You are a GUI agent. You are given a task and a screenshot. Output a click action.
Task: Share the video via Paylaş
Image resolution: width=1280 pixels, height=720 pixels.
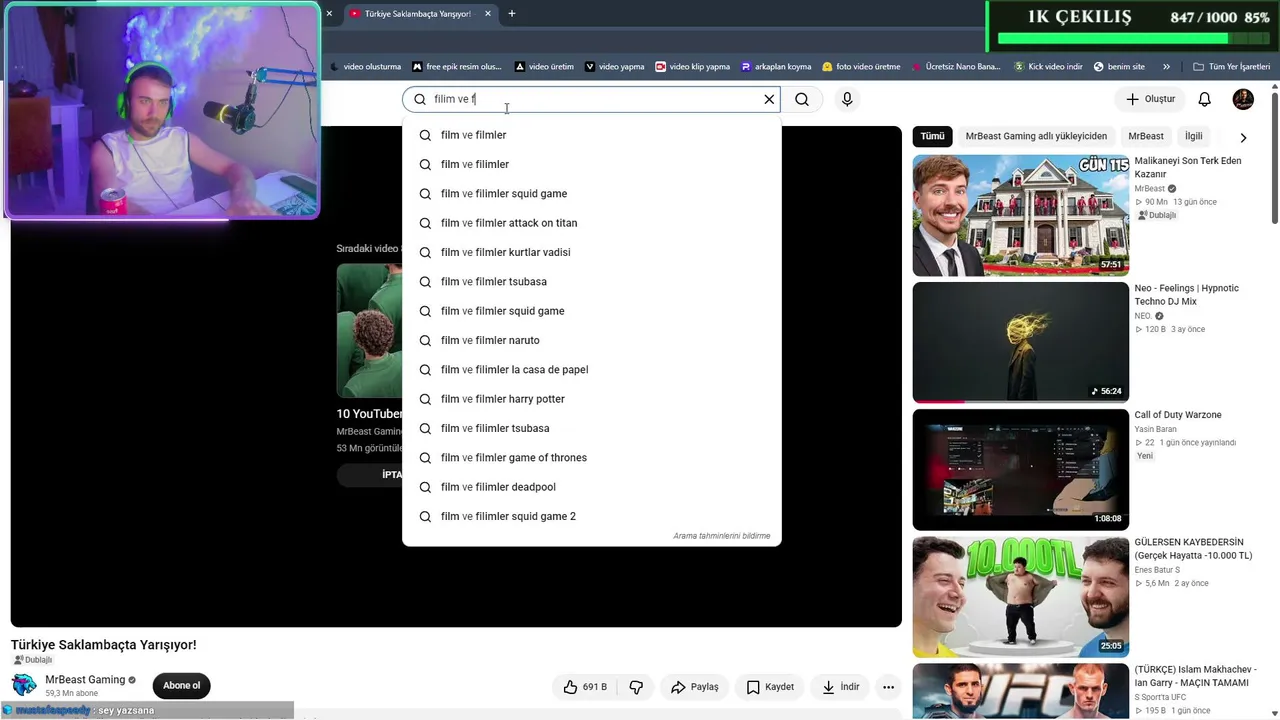coord(694,687)
